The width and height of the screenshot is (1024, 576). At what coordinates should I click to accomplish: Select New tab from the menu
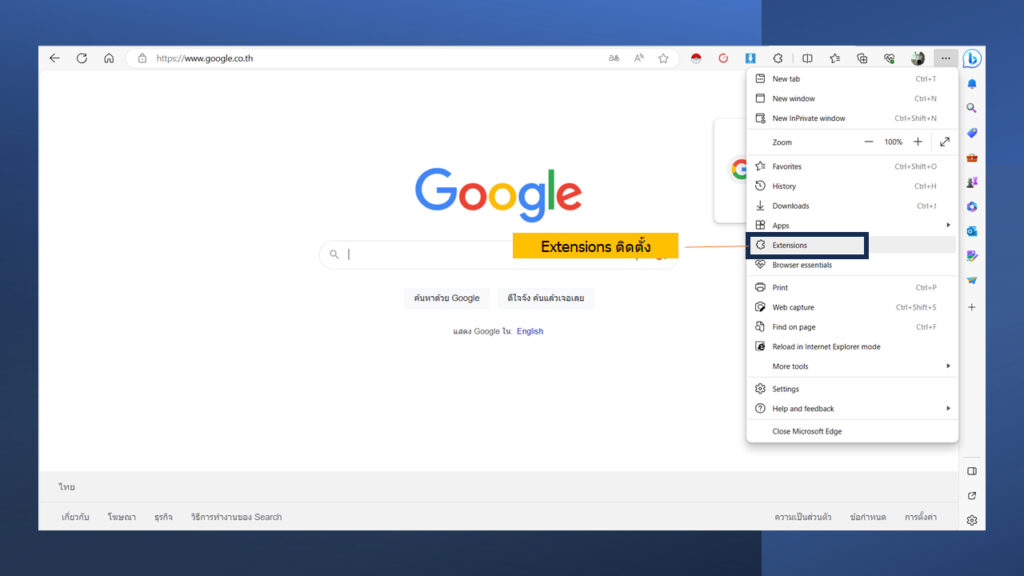coord(852,79)
